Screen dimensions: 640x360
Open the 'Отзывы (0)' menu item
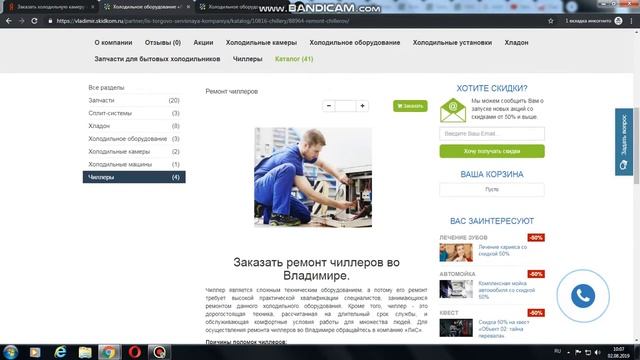tap(162, 42)
